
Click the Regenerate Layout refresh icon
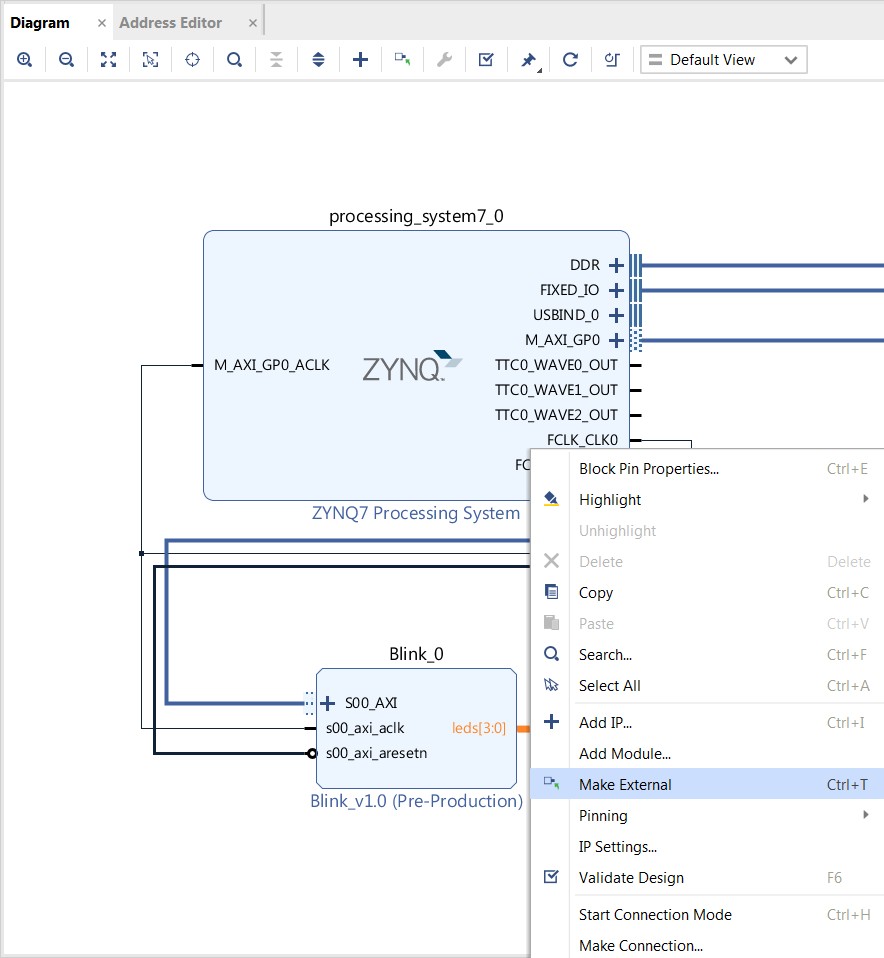pyautogui.click(x=570, y=60)
